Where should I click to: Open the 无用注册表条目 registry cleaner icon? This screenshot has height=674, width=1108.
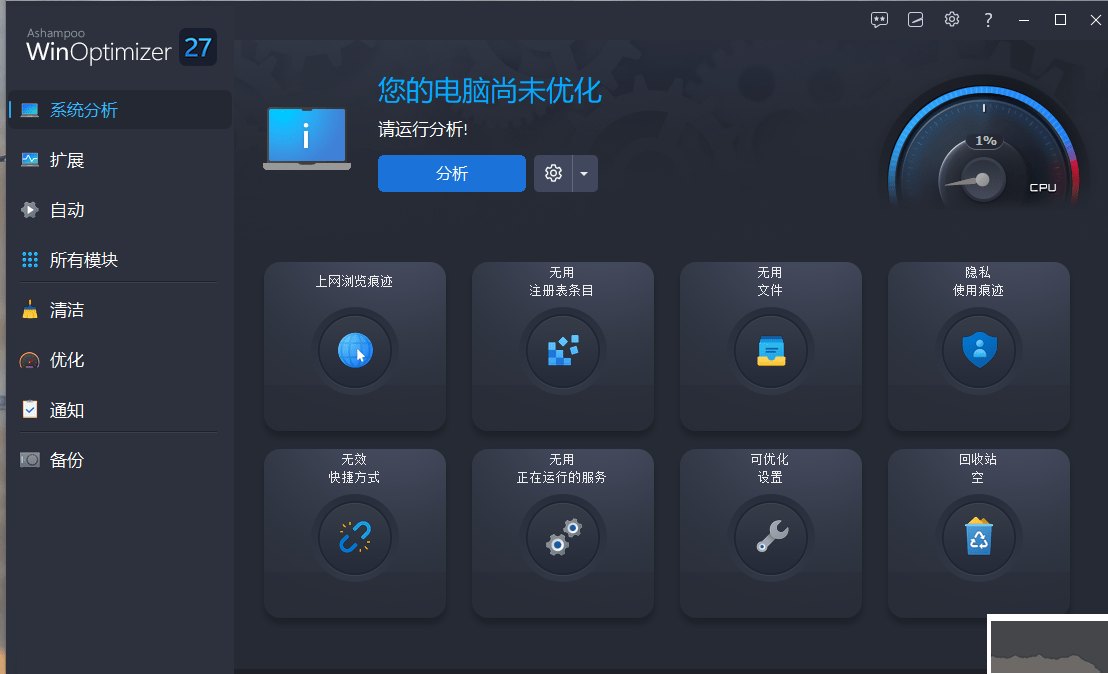tap(563, 350)
